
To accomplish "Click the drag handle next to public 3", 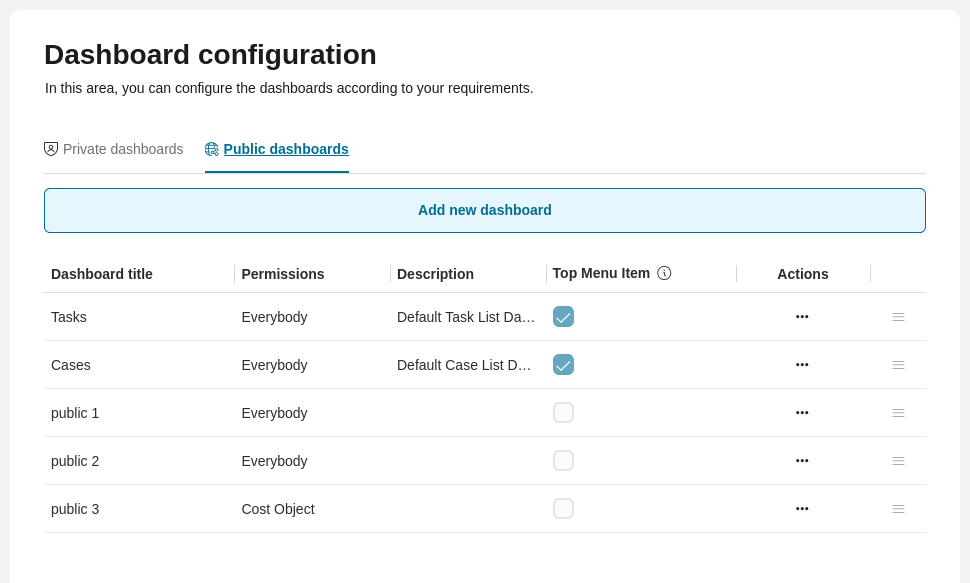I will (x=898, y=509).
